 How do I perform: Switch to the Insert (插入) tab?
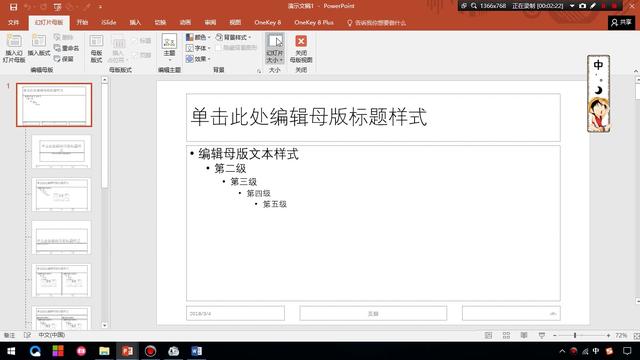point(135,22)
